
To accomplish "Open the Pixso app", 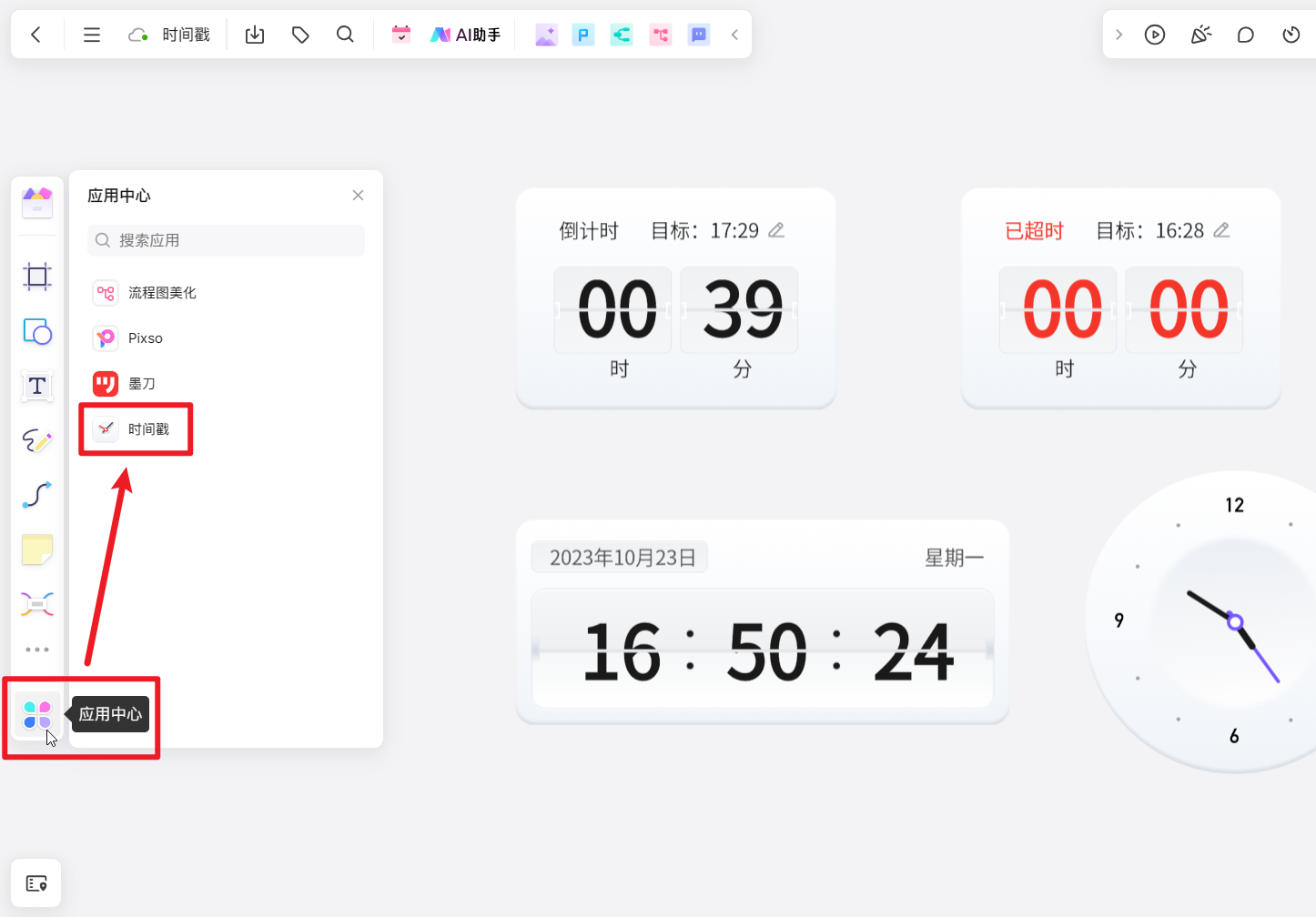I will tap(127, 338).
